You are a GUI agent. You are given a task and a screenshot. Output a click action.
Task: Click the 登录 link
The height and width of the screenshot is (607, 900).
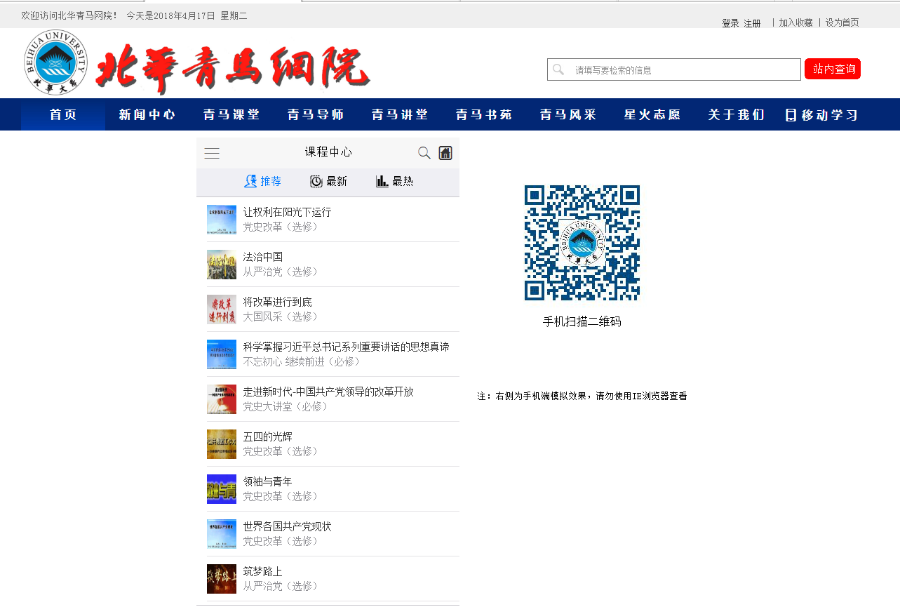coord(730,23)
